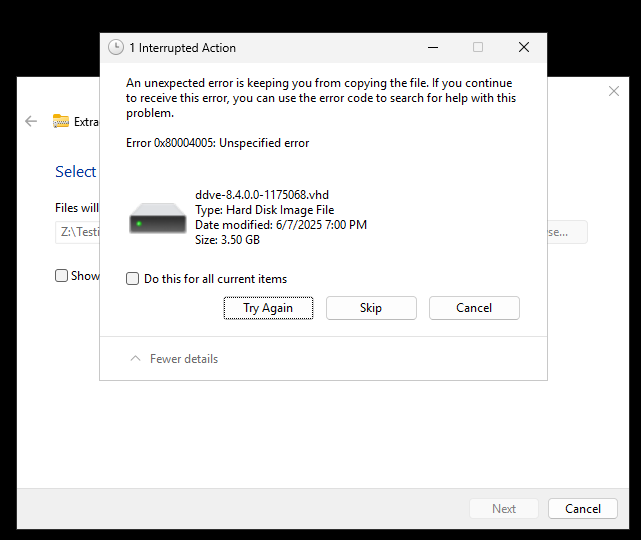Click the back arrow in the Extract wizard
This screenshot has height=540, width=641.
[31, 121]
